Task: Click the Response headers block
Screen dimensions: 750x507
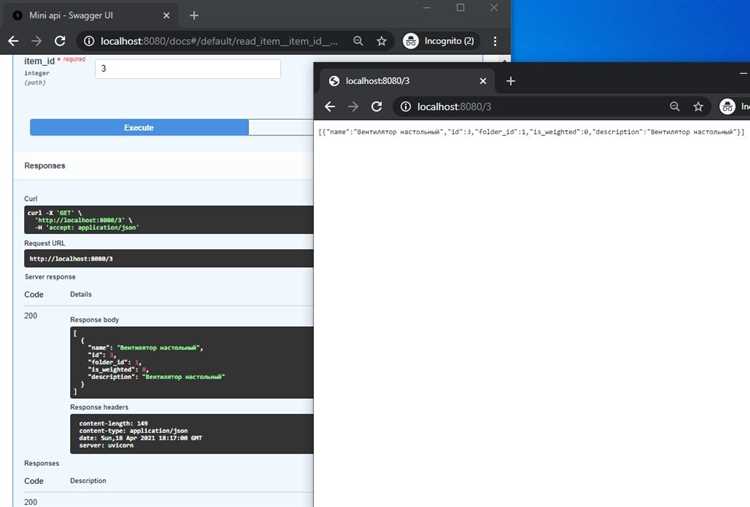Action: 192,434
